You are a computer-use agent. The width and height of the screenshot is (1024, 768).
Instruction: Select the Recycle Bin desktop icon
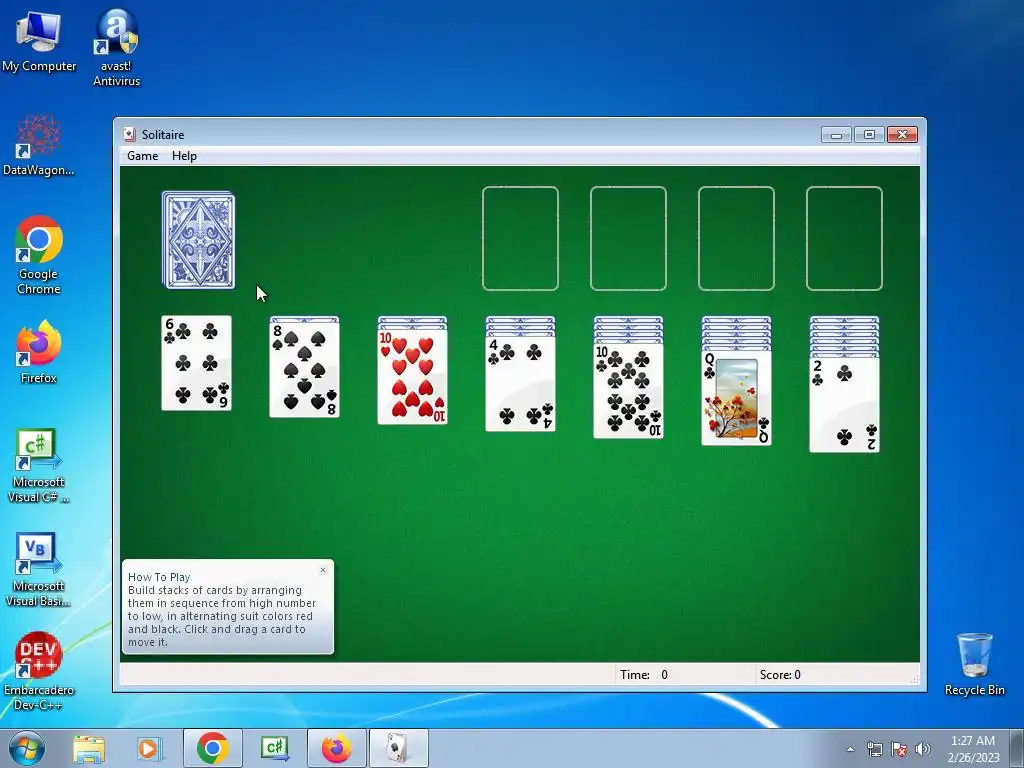[x=974, y=664]
